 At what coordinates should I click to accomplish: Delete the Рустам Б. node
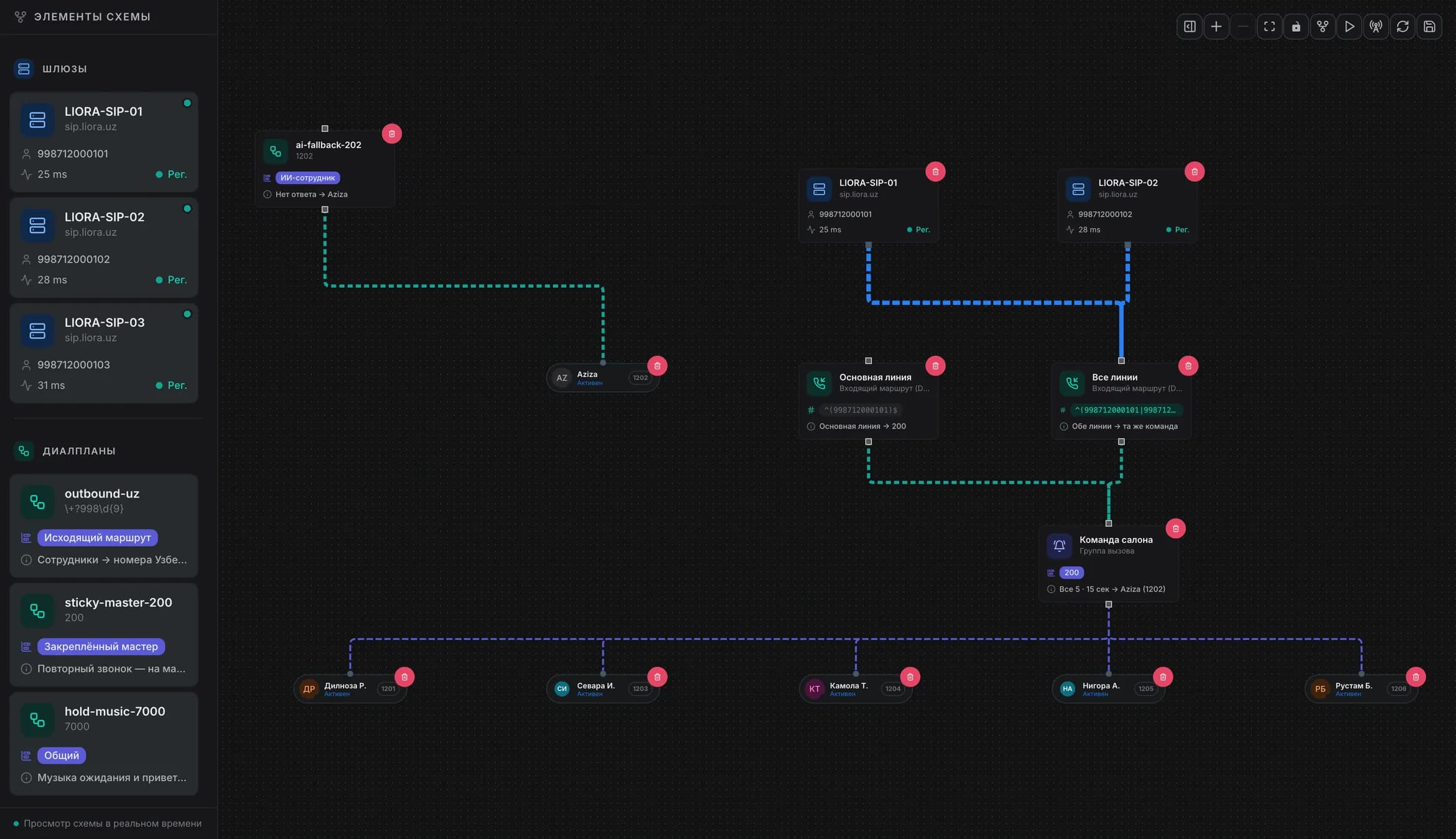click(1416, 677)
